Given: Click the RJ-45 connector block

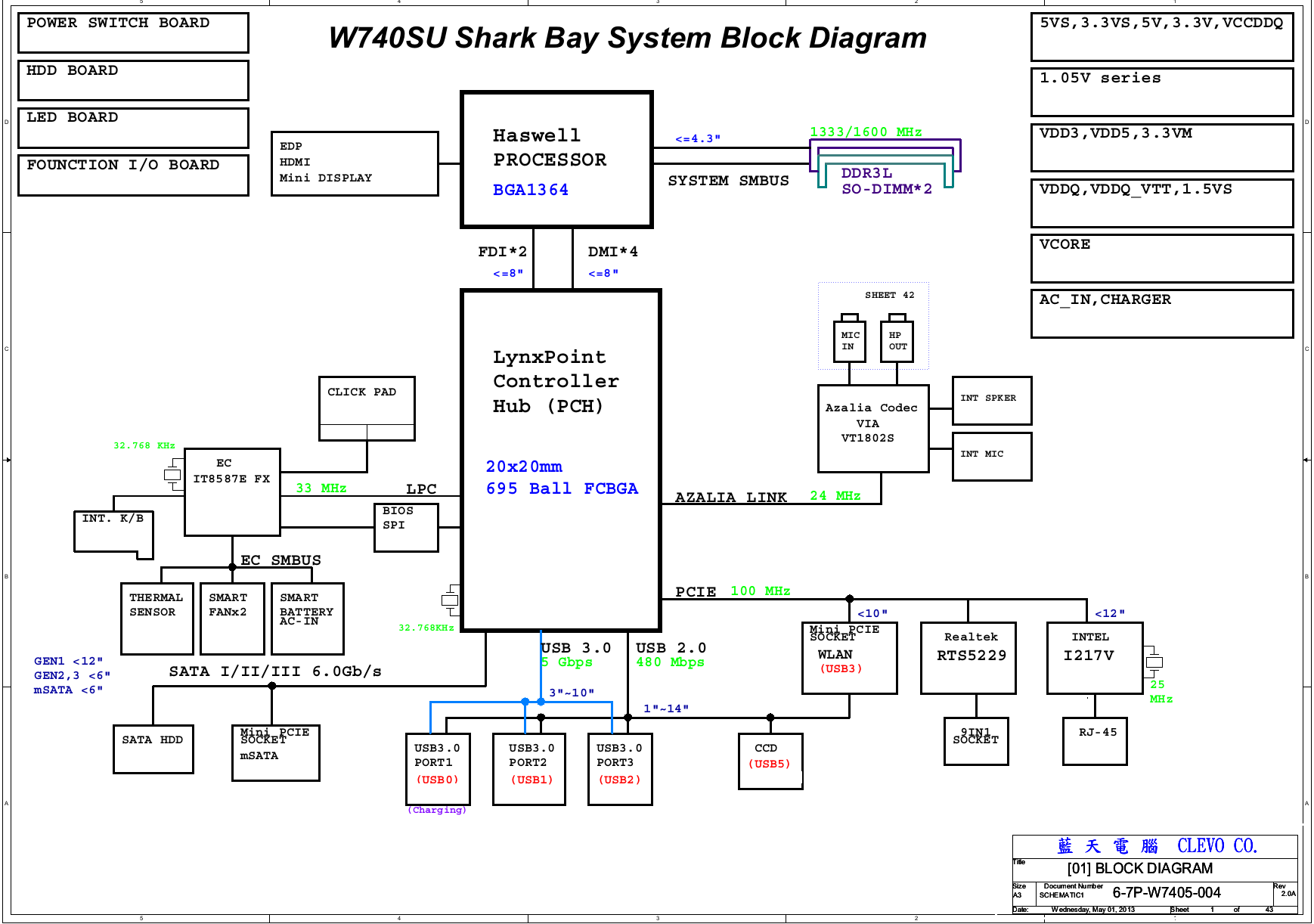Looking at the screenshot, I should coord(1094,741).
